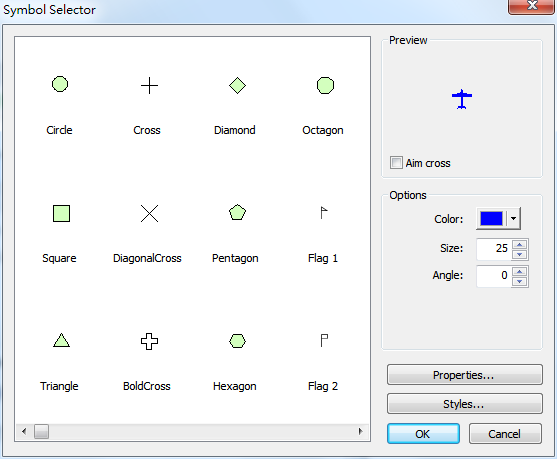The height and width of the screenshot is (459, 557).
Task: Pick the Hexagon symbol
Action: [x=237, y=341]
